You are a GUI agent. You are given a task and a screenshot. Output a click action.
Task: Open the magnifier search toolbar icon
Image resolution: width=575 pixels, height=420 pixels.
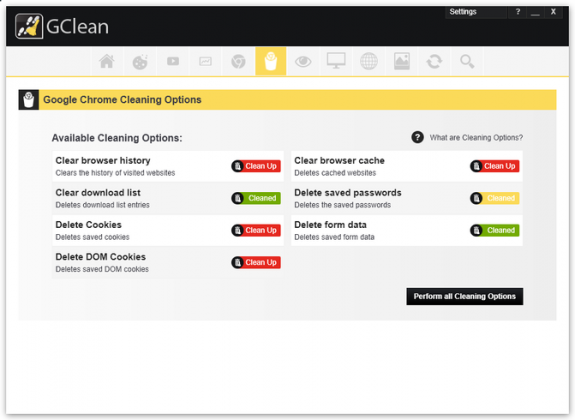point(467,61)
